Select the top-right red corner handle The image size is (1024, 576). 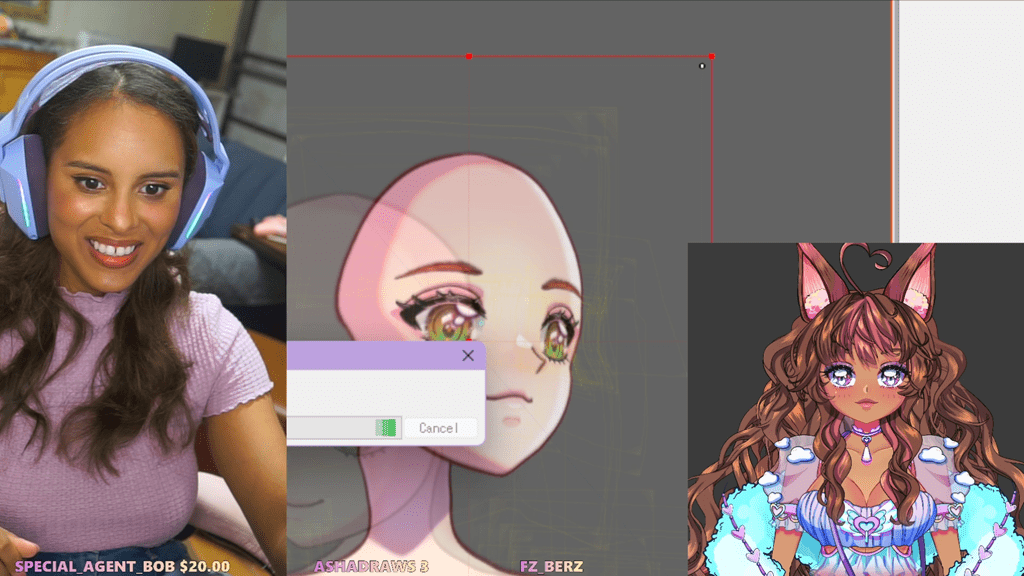(711, 57)
